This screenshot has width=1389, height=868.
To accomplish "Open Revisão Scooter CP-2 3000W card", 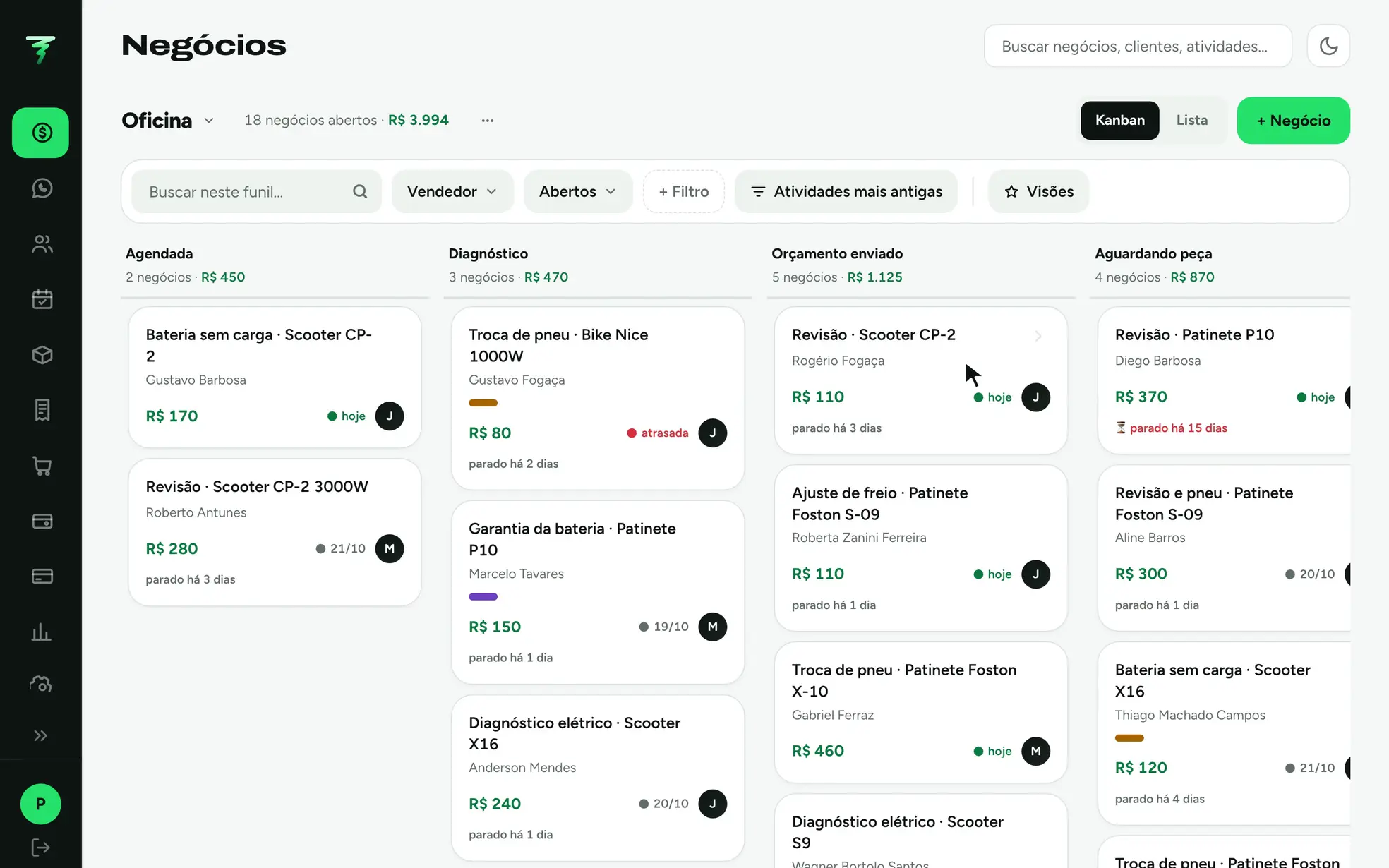I will point(275,533).
